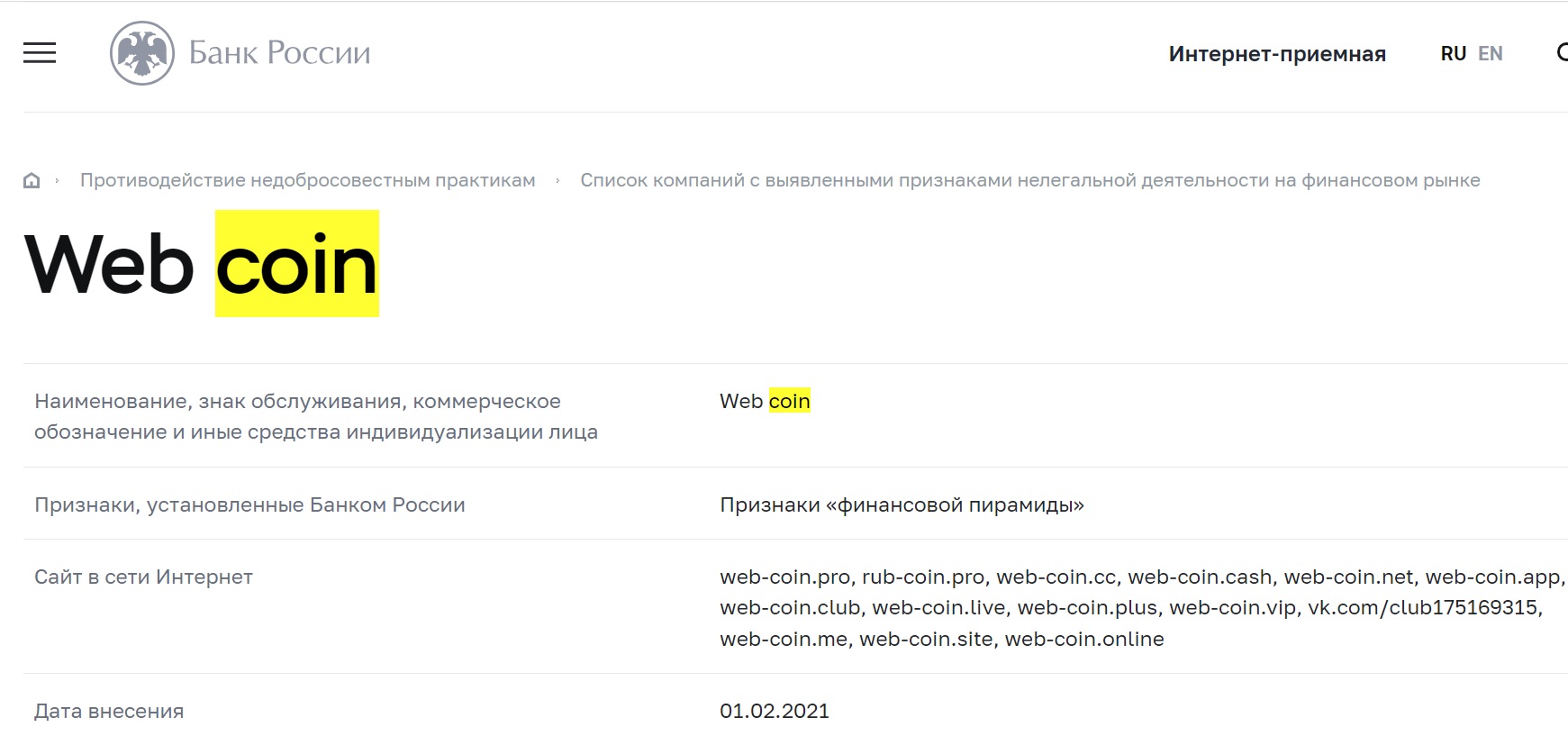Image resolution: width=1568 pixels, height=736 pixels.
Task: Click the Дата внесения label
Action: pyautogui.click(x=109, y=711)
